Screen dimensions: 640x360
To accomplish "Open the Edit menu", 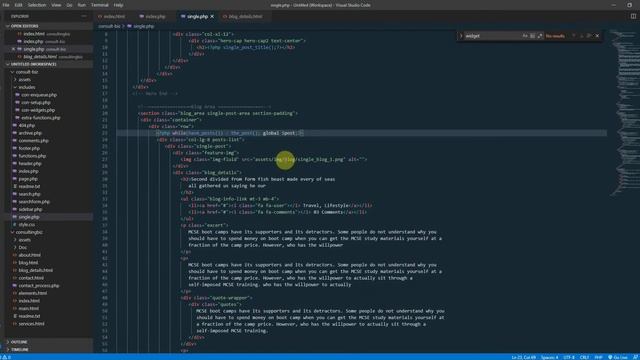I will pos(18,5).
